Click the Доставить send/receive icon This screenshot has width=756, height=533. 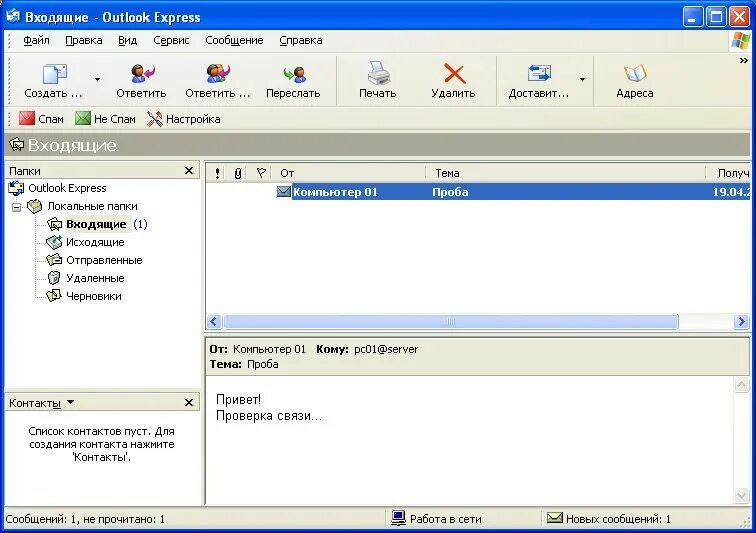pos(539,73)
